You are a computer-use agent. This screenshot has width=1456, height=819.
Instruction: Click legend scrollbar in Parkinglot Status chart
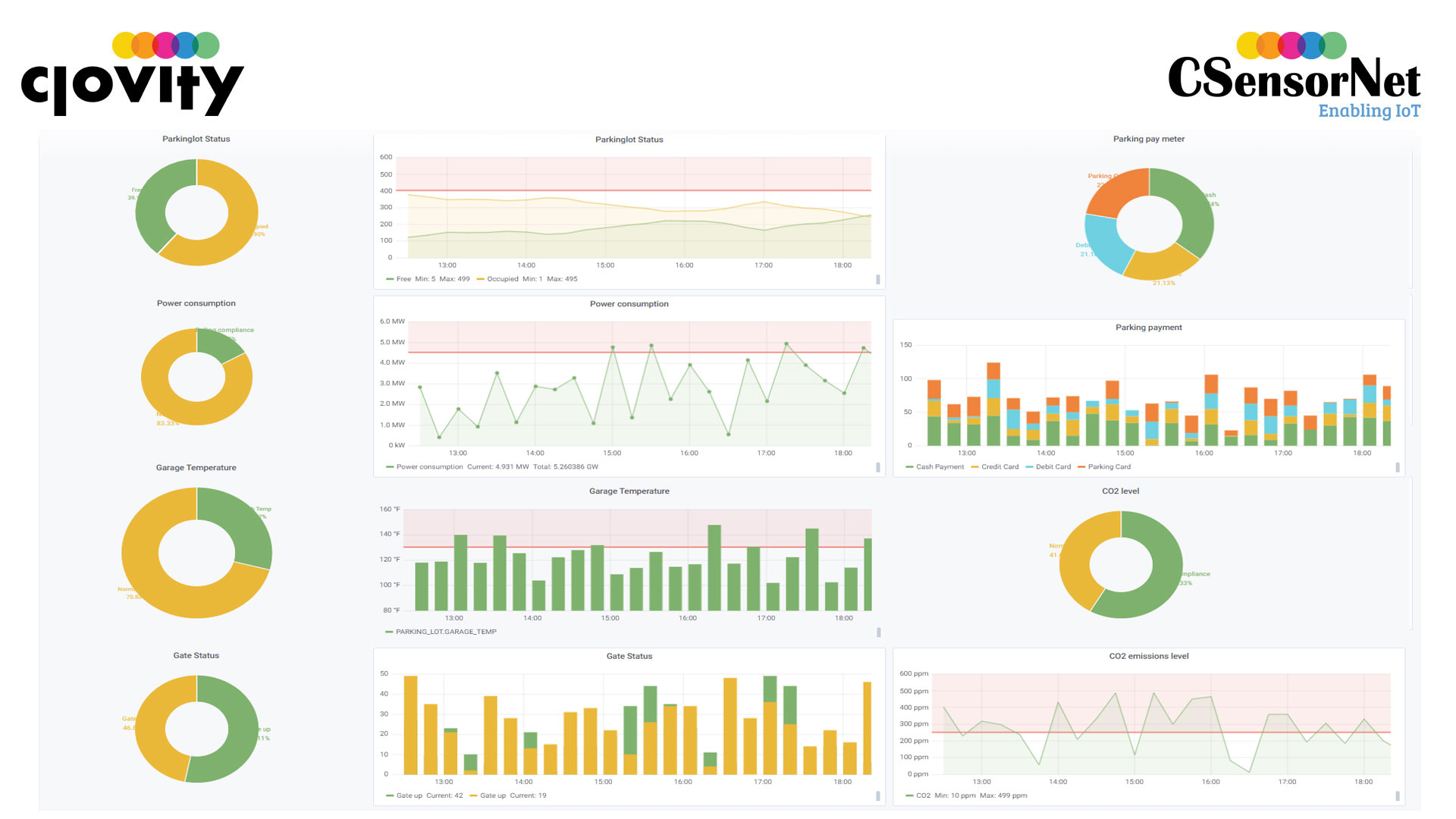[878, 279]
